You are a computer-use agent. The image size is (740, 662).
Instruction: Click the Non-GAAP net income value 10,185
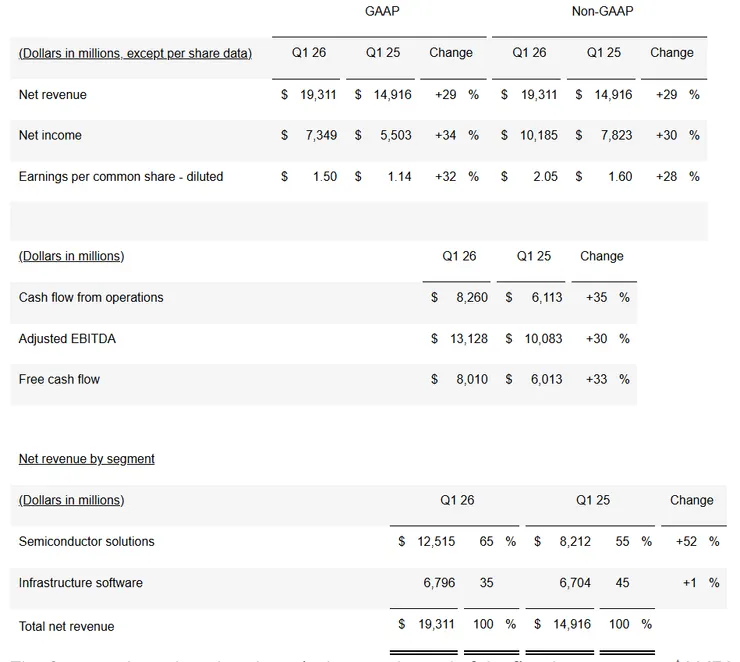[538, 135]
